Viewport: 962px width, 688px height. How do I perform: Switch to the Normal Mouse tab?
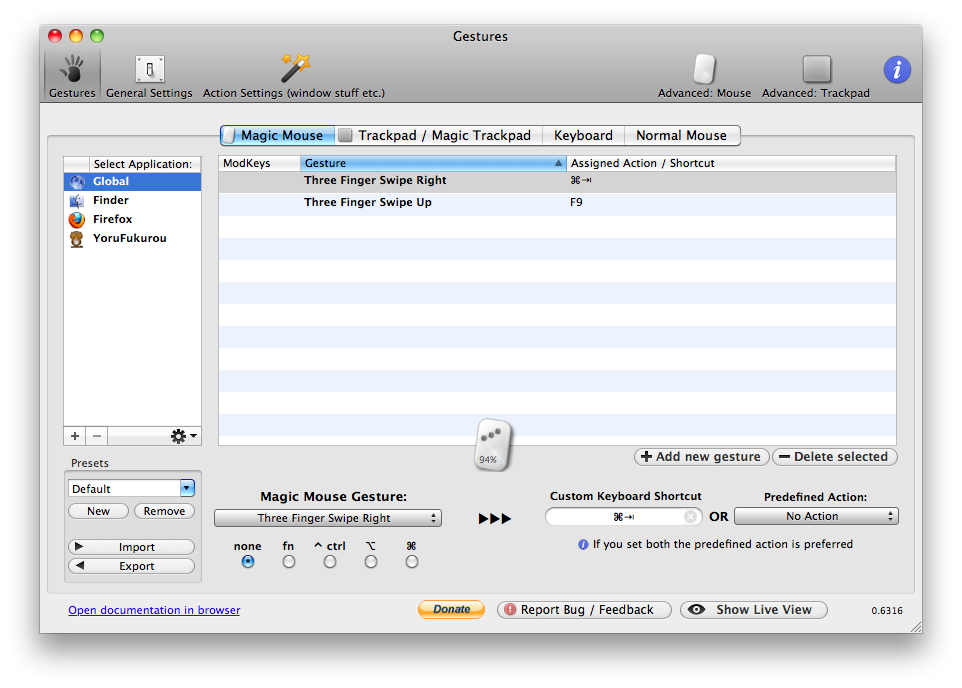pyautogui.click(x=682, y=135)
